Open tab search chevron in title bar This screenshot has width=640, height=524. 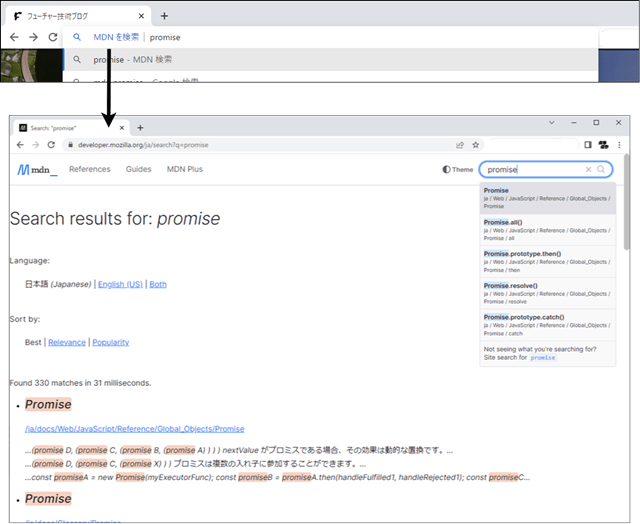[551, 122]
